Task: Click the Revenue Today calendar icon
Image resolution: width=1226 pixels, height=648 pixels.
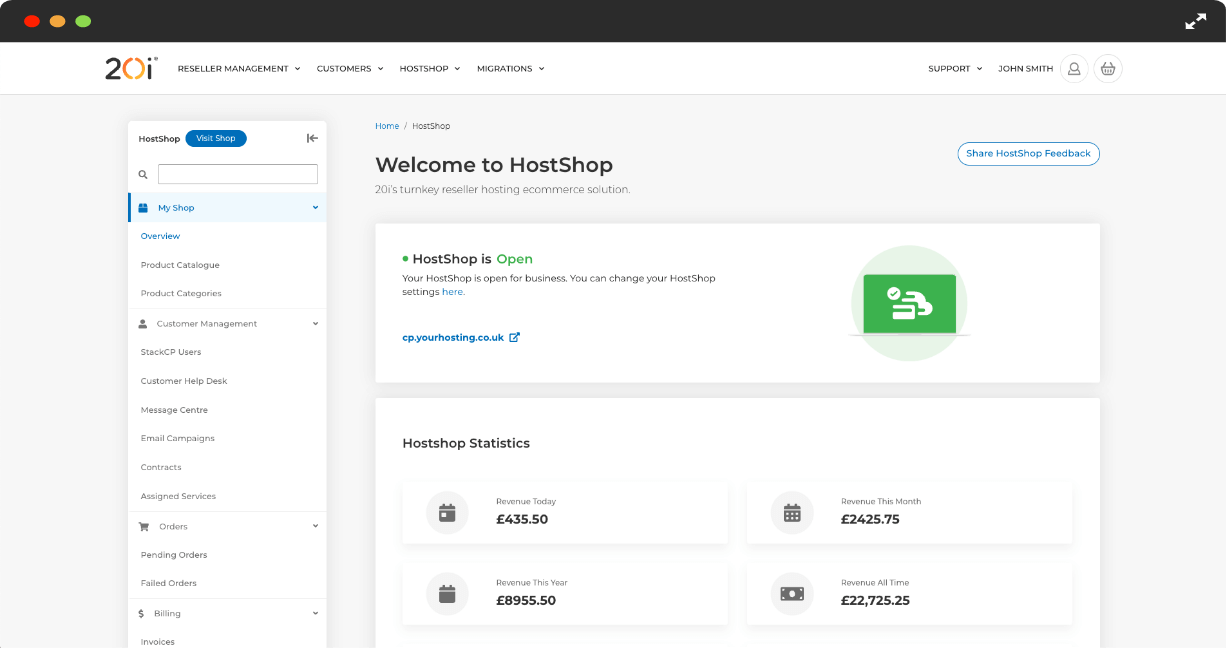Action: (447, 513)
